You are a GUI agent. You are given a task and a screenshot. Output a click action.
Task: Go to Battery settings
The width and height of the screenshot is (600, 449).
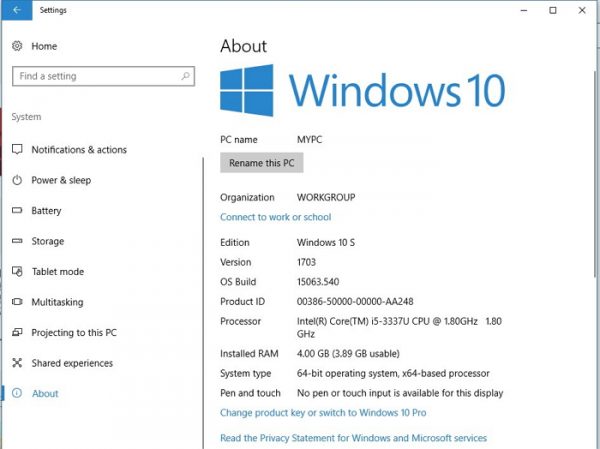(x=46, y=211)
